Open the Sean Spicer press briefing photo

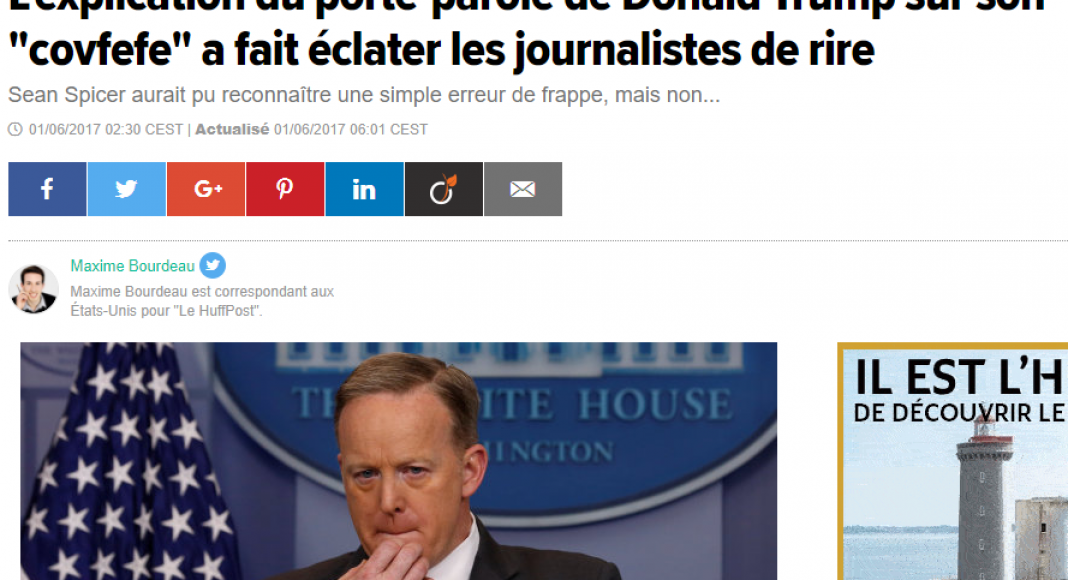point(398,461)
